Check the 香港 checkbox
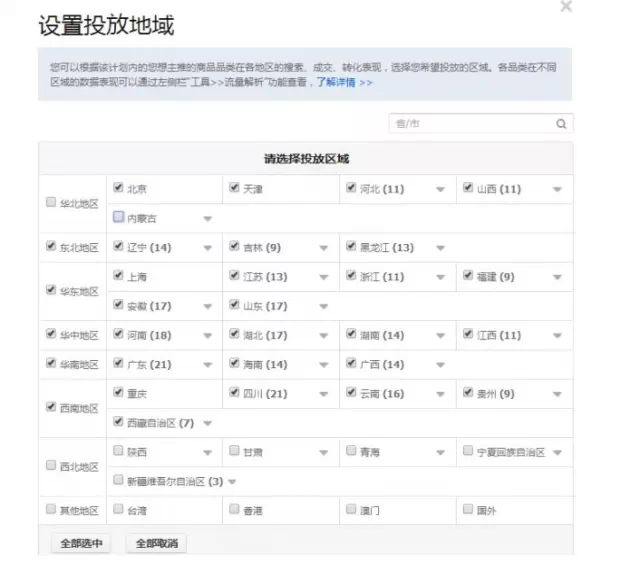This screenshot has height=575, width=640. [x=234, y=509]
